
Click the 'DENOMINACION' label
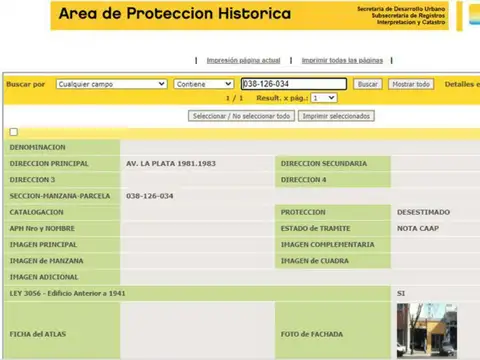(37, 147)
